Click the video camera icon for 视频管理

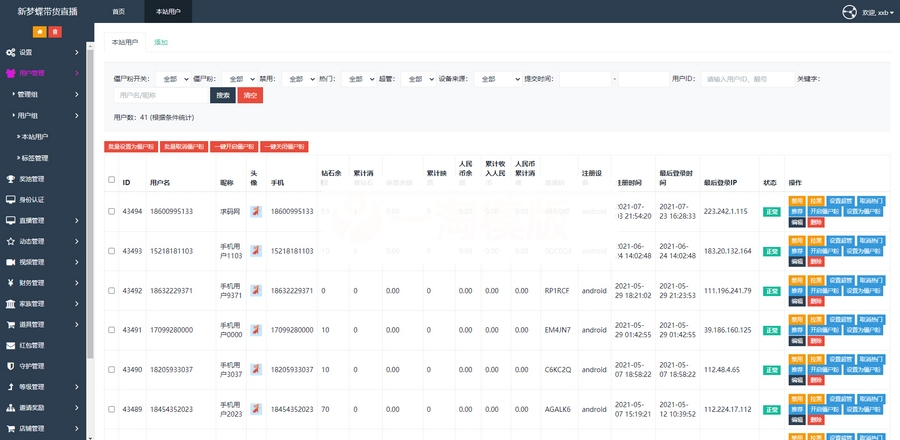[x=11, y=262]
